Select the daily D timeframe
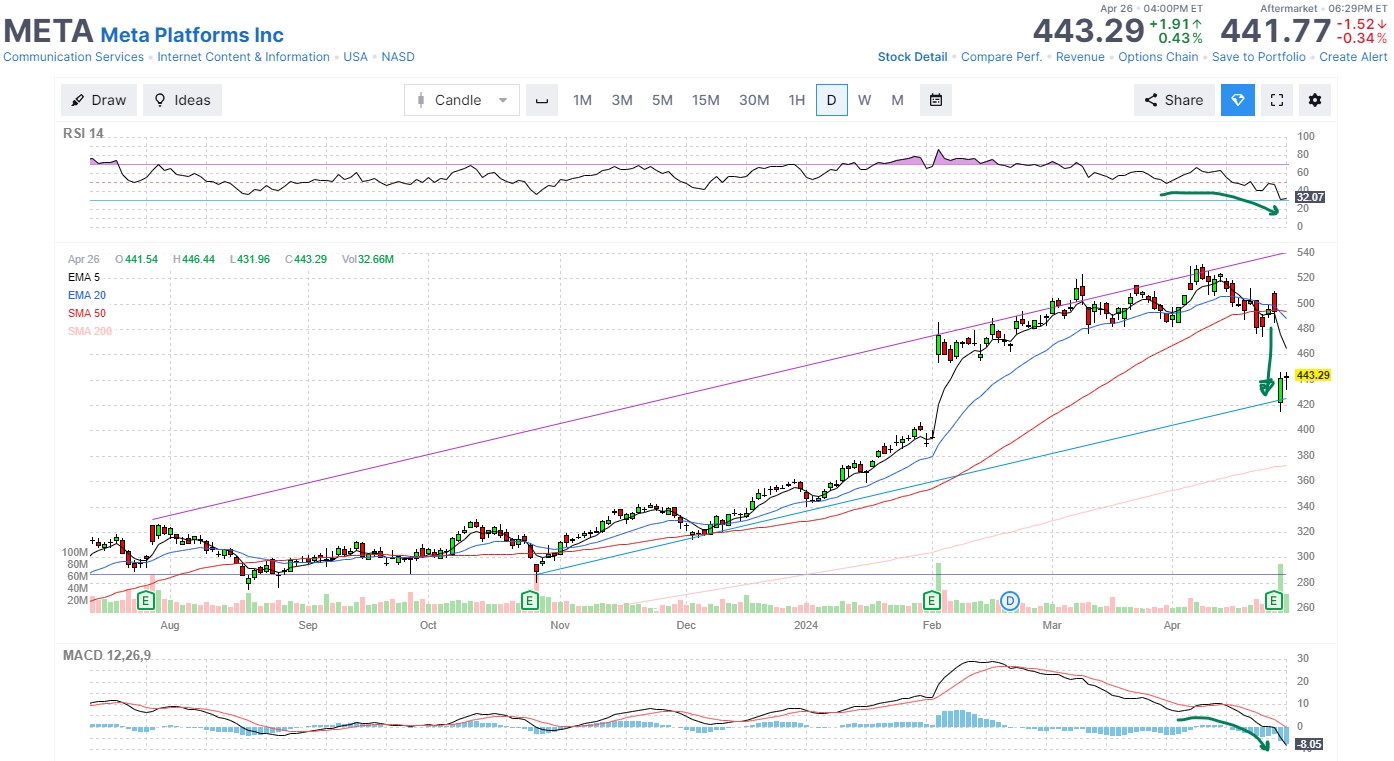The height and width of the screenshot is (761, 1394). [x=831, y=100]
